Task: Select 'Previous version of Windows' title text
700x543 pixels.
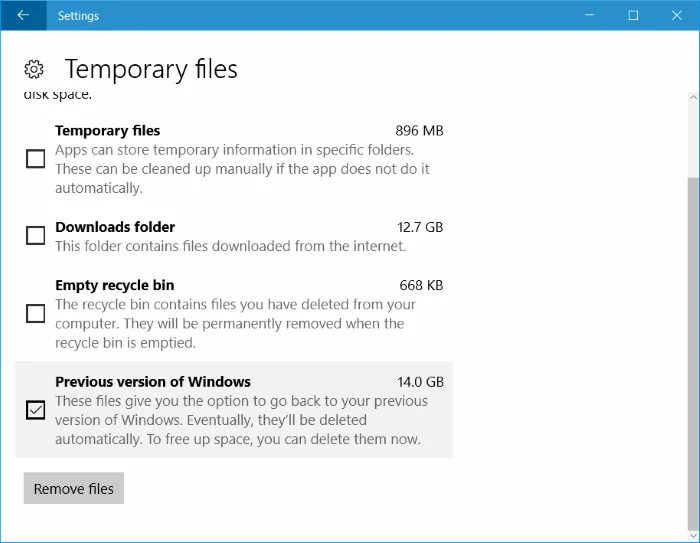Action: pos(153,382)
